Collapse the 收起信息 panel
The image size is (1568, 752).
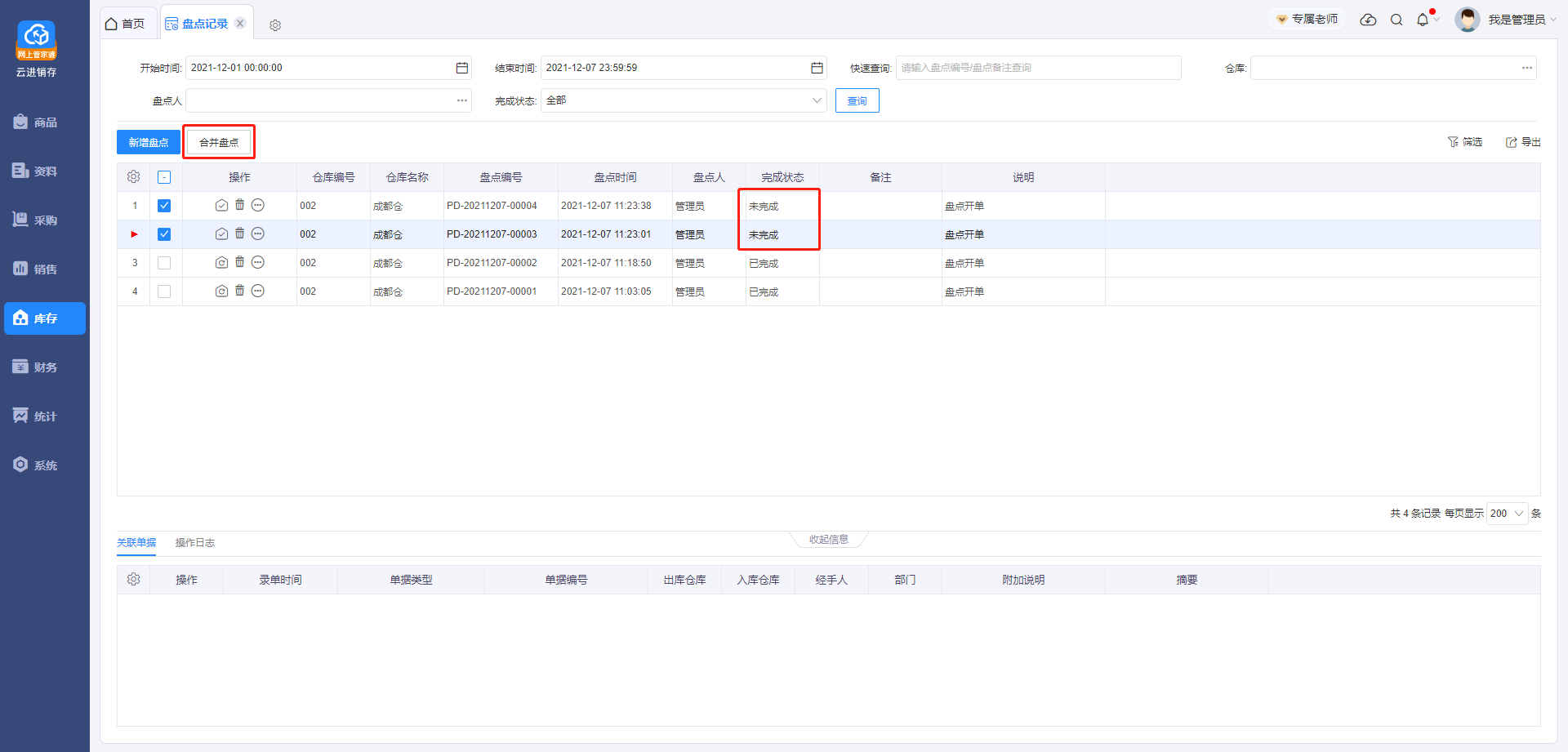[829, 540]
